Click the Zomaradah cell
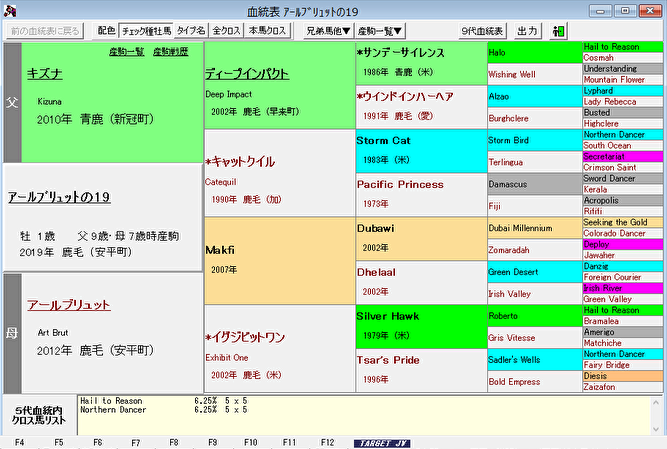 (x=535, y=250)
